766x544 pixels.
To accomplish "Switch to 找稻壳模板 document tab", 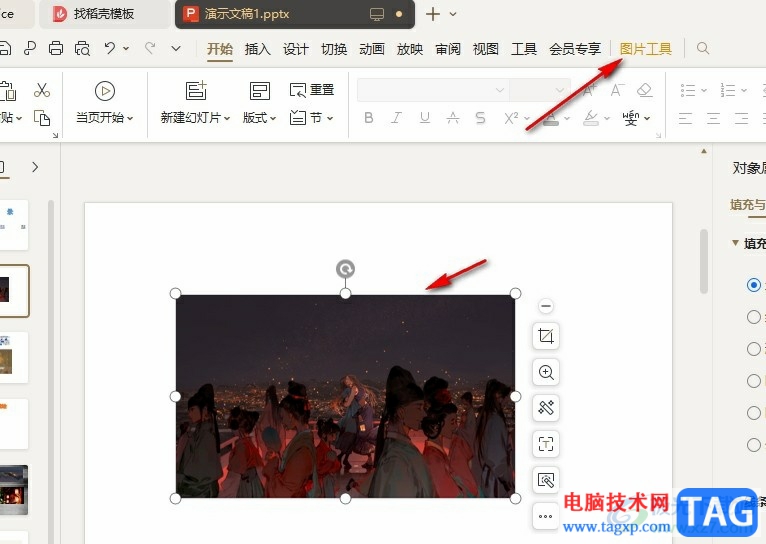I will [x=104, y=14].
